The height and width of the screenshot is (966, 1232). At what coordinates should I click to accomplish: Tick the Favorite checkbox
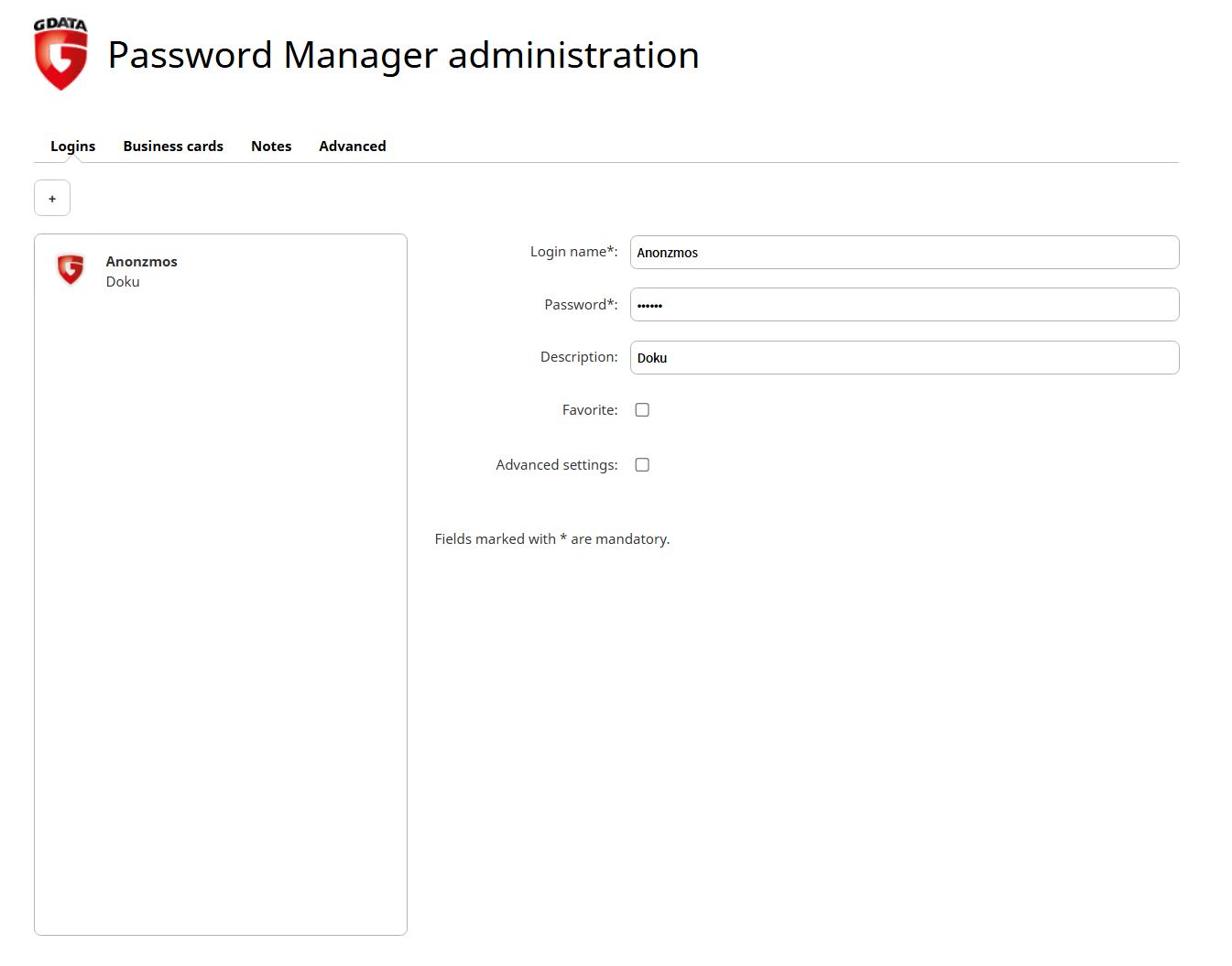[642, 410]
